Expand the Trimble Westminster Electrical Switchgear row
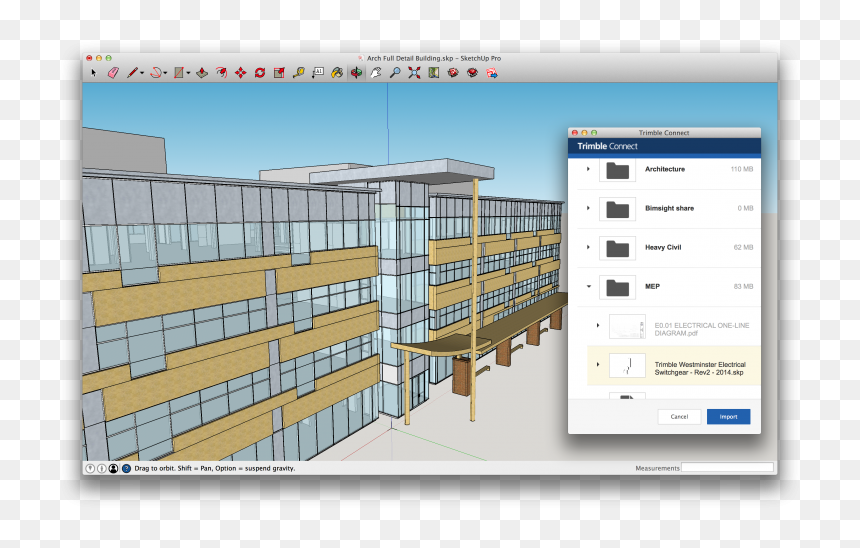The image size is (860, 548). click(x=598, y=364)
